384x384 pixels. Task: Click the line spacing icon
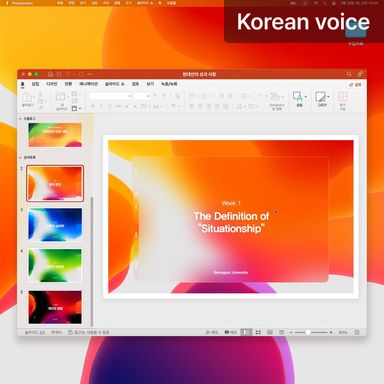point(243,96)
